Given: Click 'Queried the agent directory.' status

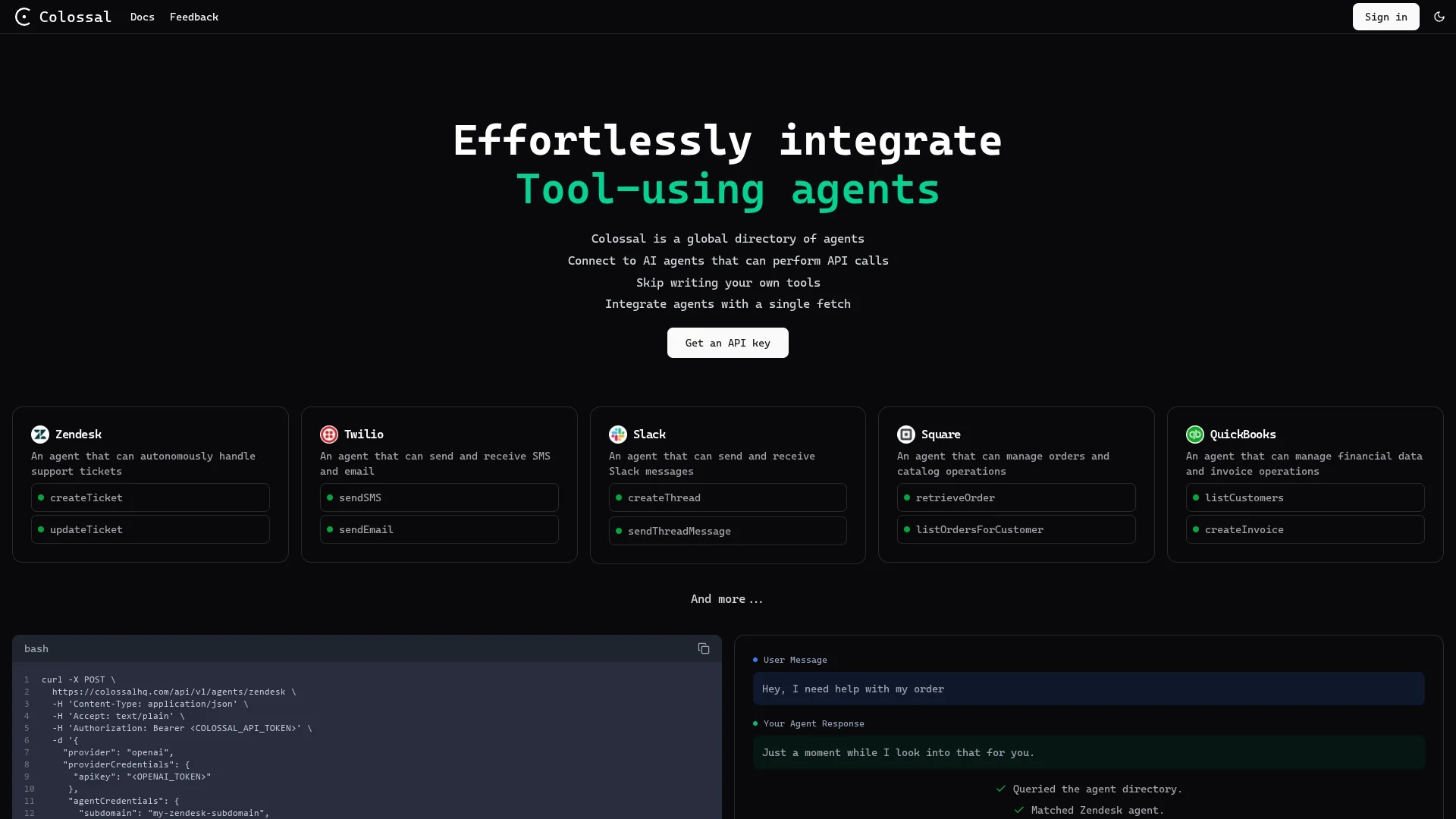Looking at the screenshot, I should (1097, 789).
